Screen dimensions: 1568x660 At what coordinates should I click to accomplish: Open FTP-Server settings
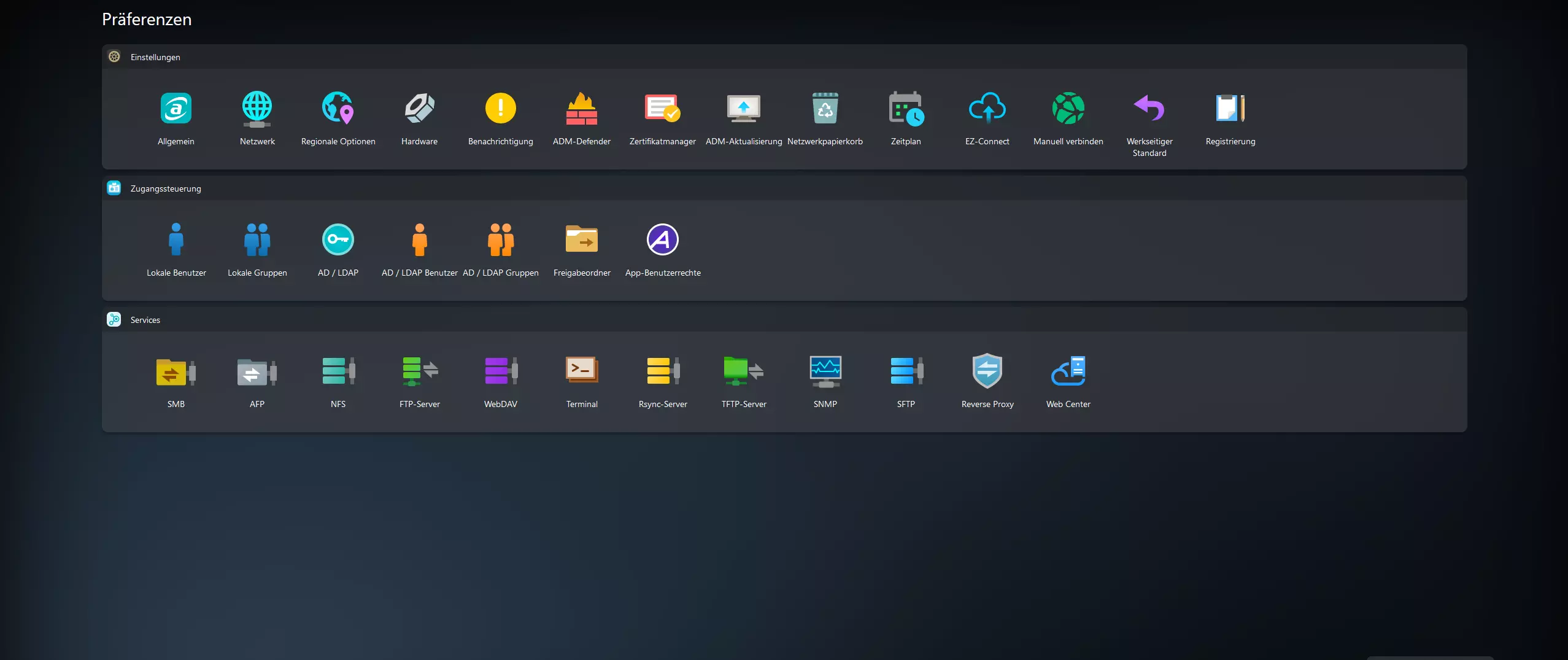(420, 371)
